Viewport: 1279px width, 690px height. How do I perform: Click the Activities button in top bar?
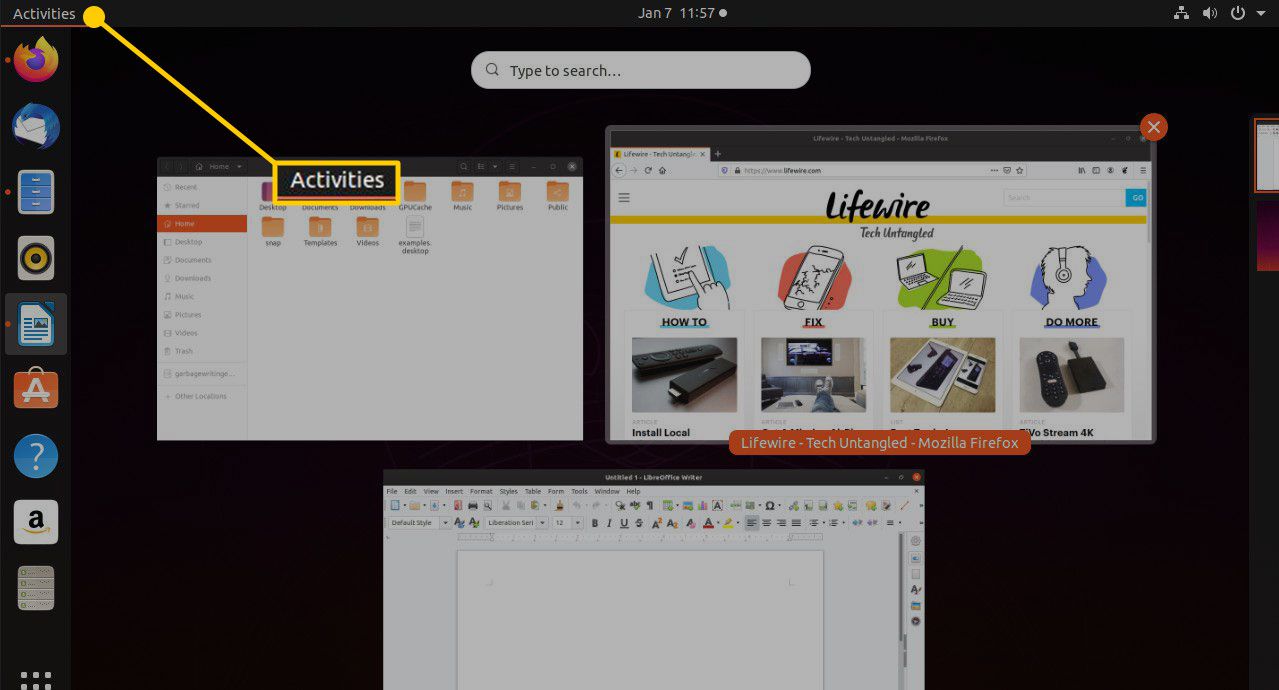point(44,13)
